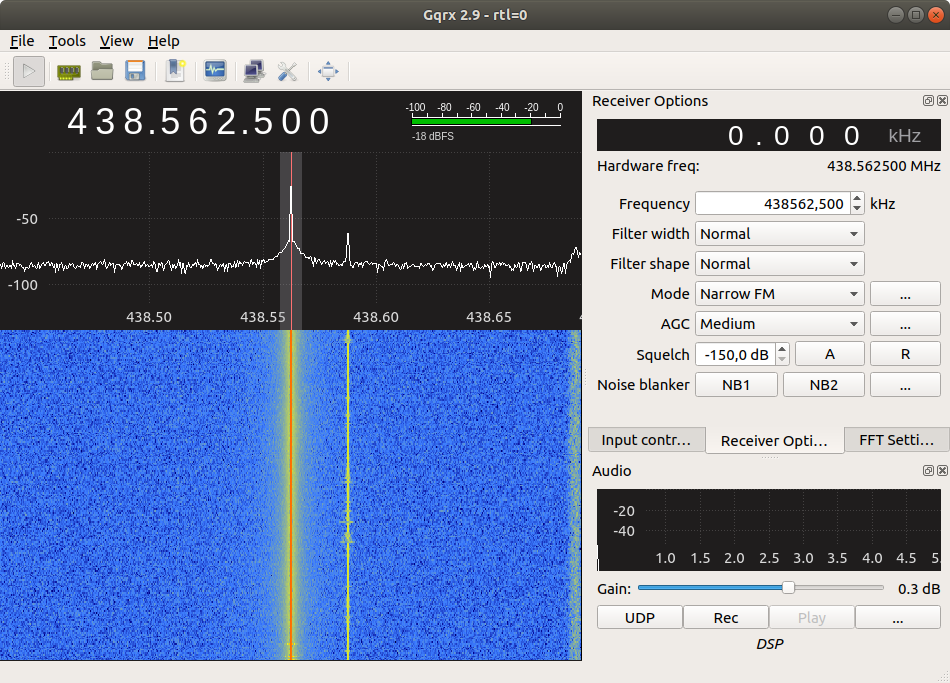Viewport: 950px width, 683px height.
Task: Open the bookmarks toolbar icon
Action: (x=175, y=72)
